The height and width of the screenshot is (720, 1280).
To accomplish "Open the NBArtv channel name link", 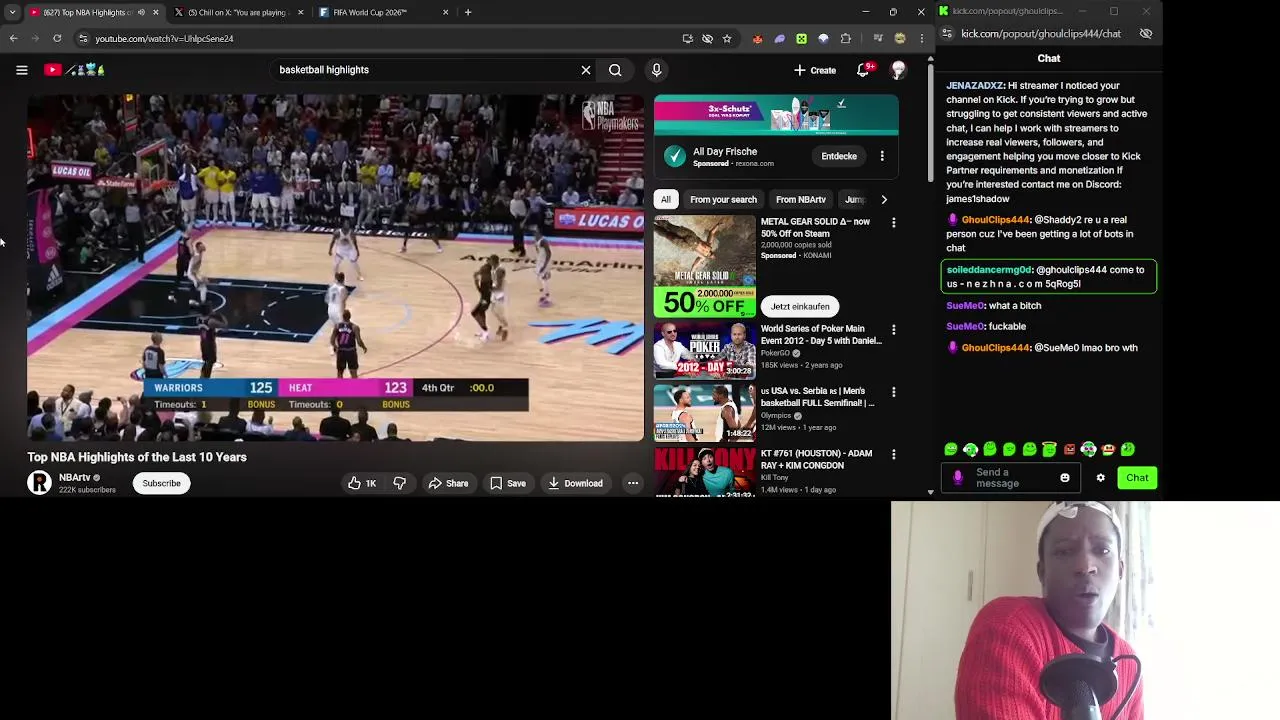I will click(x=75, y=477).
